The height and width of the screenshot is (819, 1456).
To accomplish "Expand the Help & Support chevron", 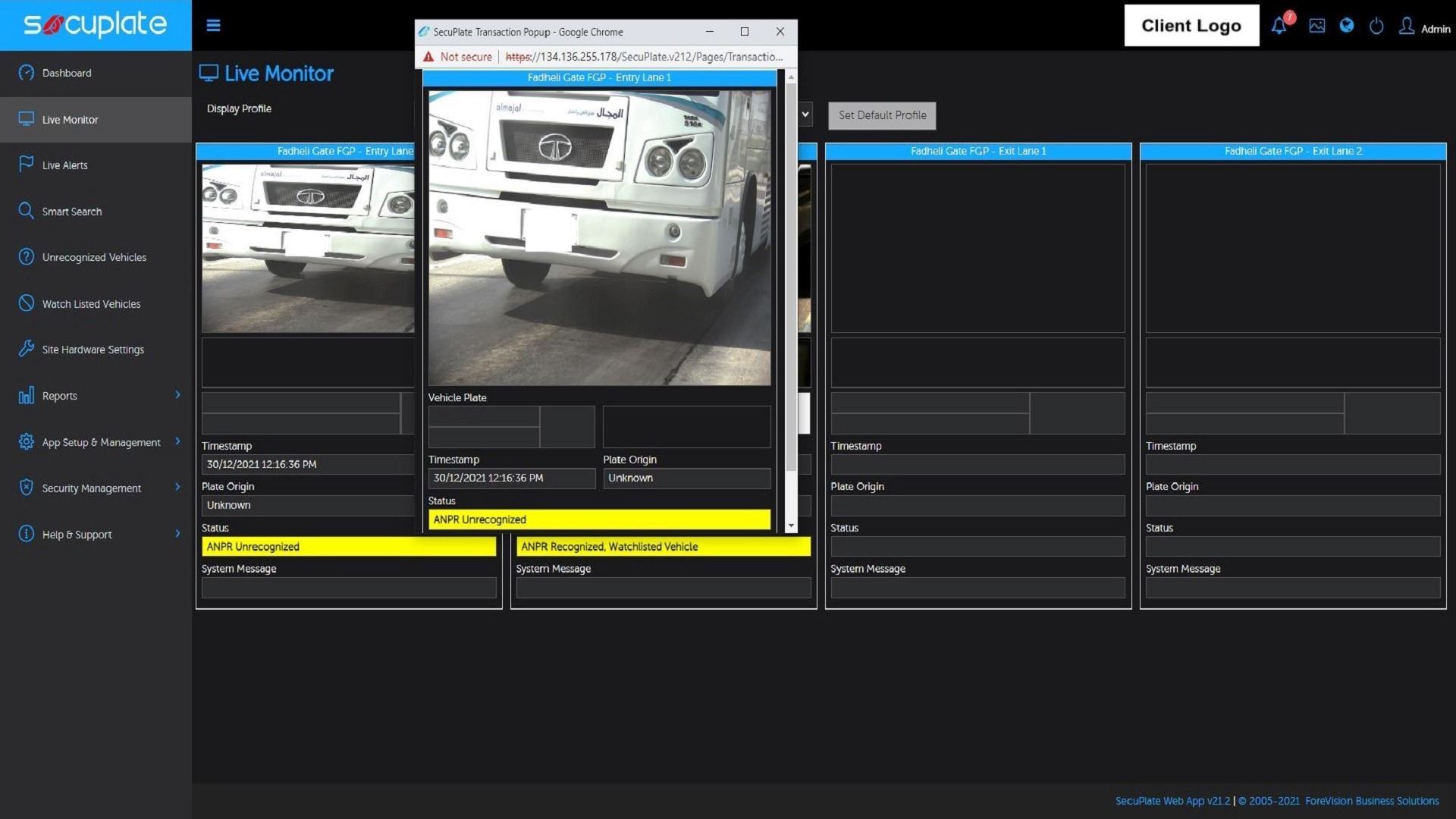I will coord(177,534).
